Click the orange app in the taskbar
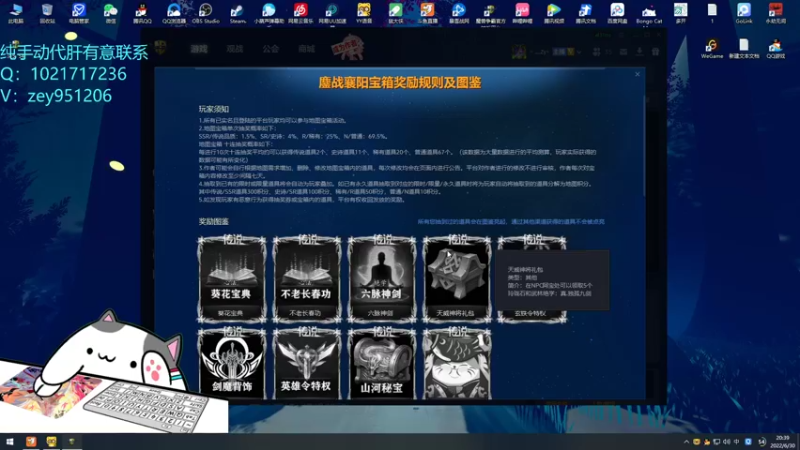This screenshot has width=800, height=450. coord(31,441)
